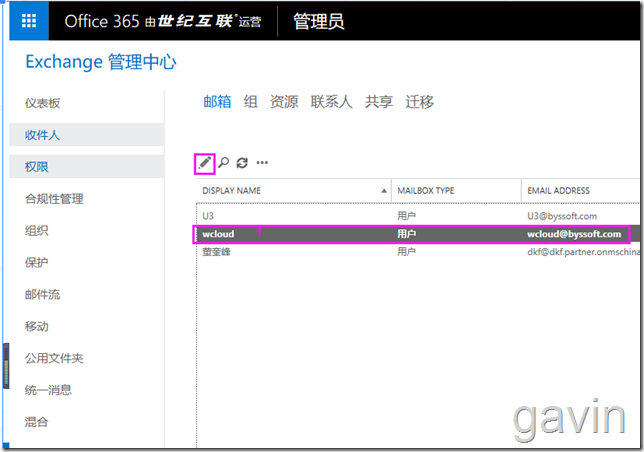Select 权限 in the left navigation

(87, 166)
